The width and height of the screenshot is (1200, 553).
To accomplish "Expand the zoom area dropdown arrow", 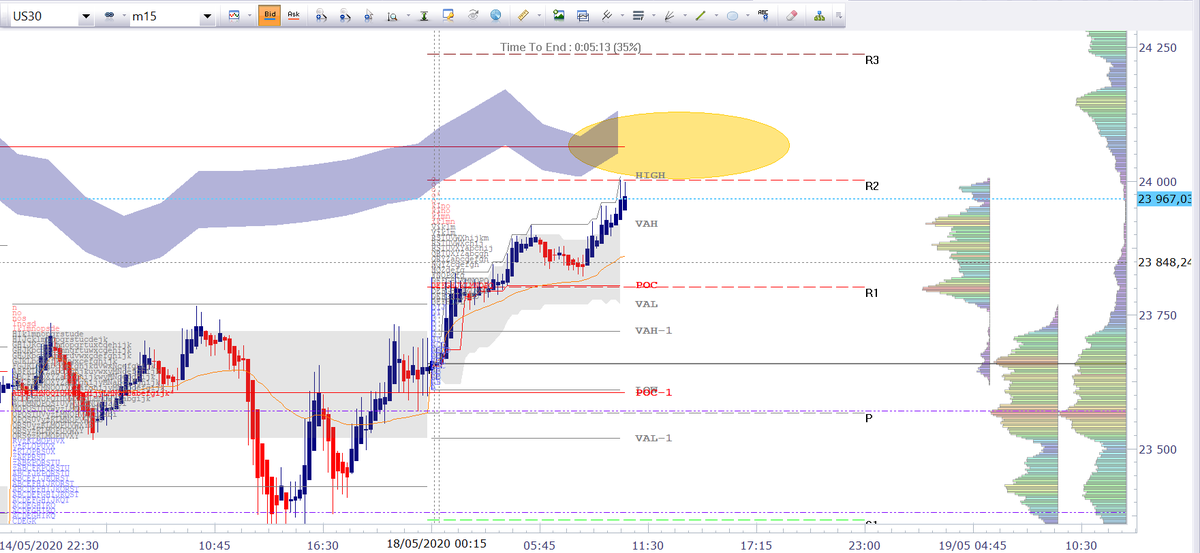I will click(x=408, y=16).
